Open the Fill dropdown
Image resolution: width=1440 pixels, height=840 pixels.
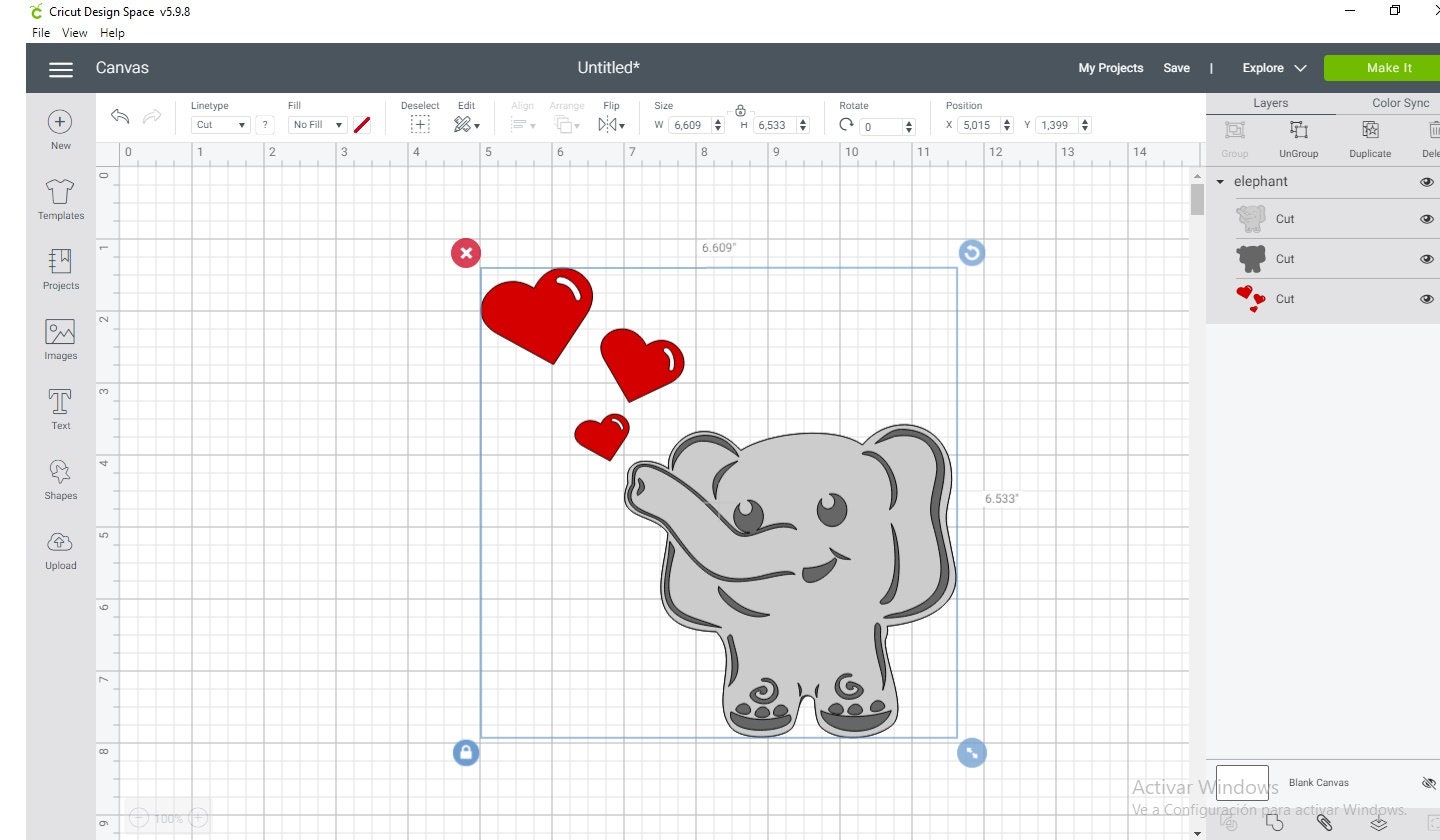(316, 124)
